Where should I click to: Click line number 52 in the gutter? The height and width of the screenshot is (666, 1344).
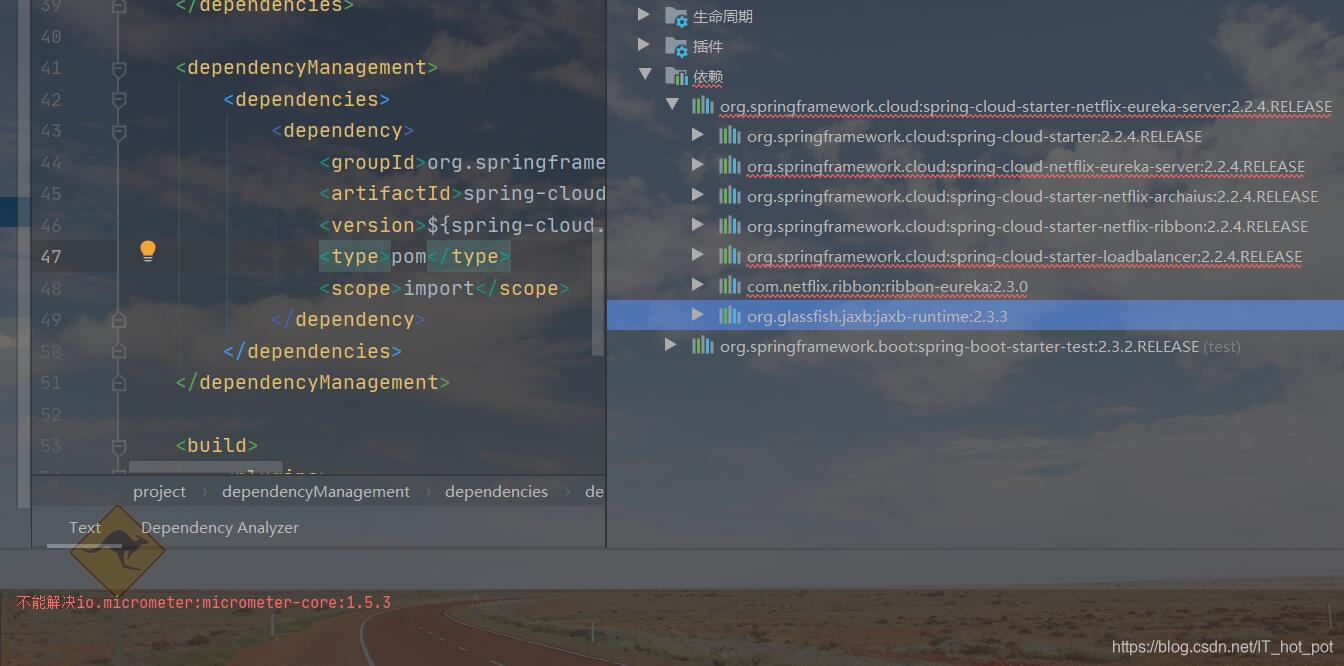click(x=50, y=414)
